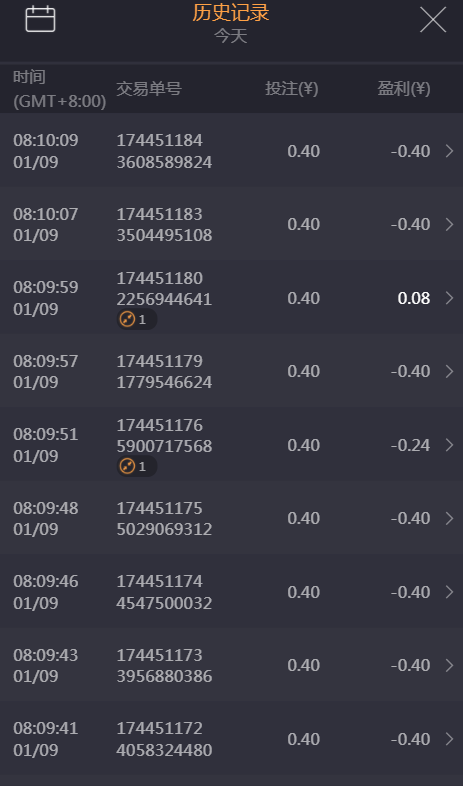Expand details arrow for the 08:09:48 record
The height and width of the screenshot is (786, 463).
pos(449,518)
